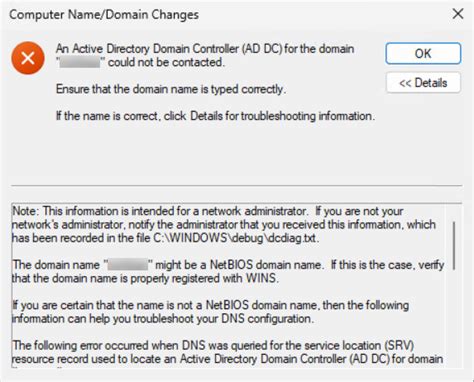474x382 pixels.
Task: Click the 'If the name is correct' sentence
Action: pos(215,116)
